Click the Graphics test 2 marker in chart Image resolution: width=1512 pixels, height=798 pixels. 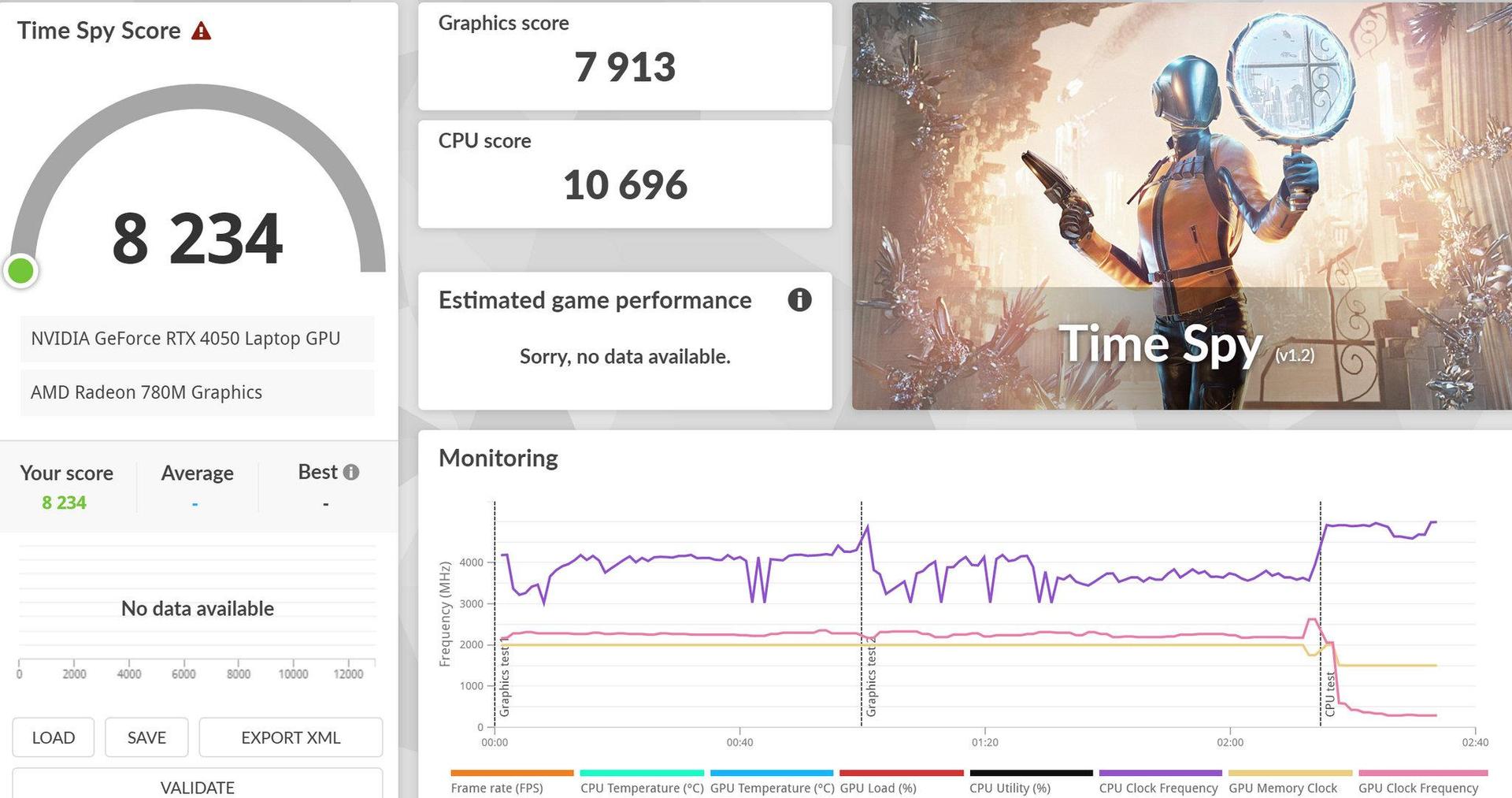coord(871,678)
